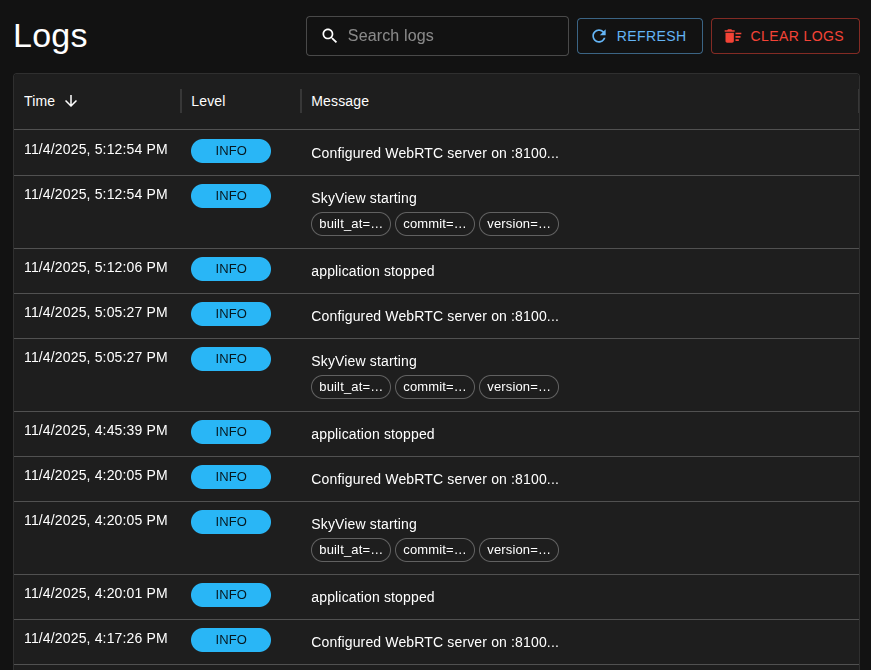Click the descending sort arrow beside Time

pyautogui.click(x=70, y=101)
